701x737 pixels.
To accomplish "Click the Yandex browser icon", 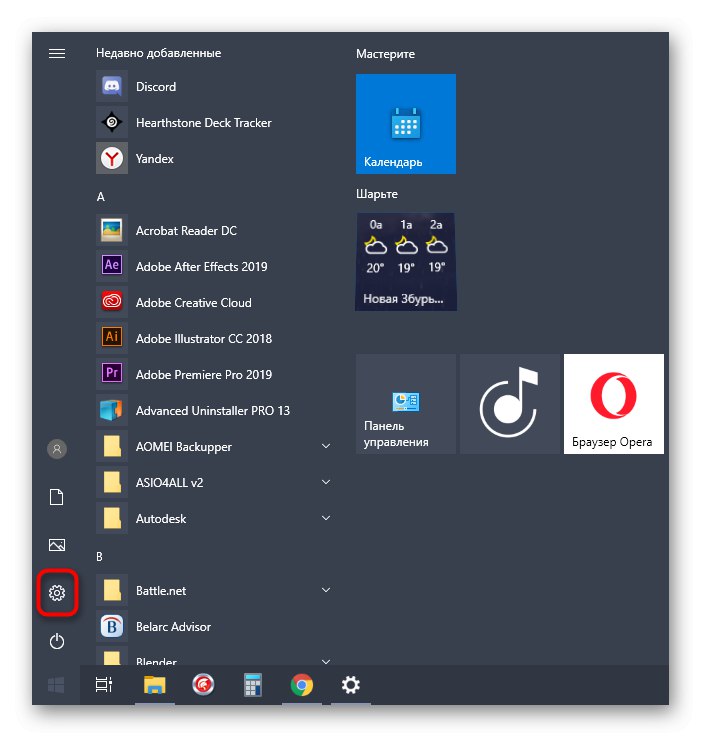I will tap(112, 158).
